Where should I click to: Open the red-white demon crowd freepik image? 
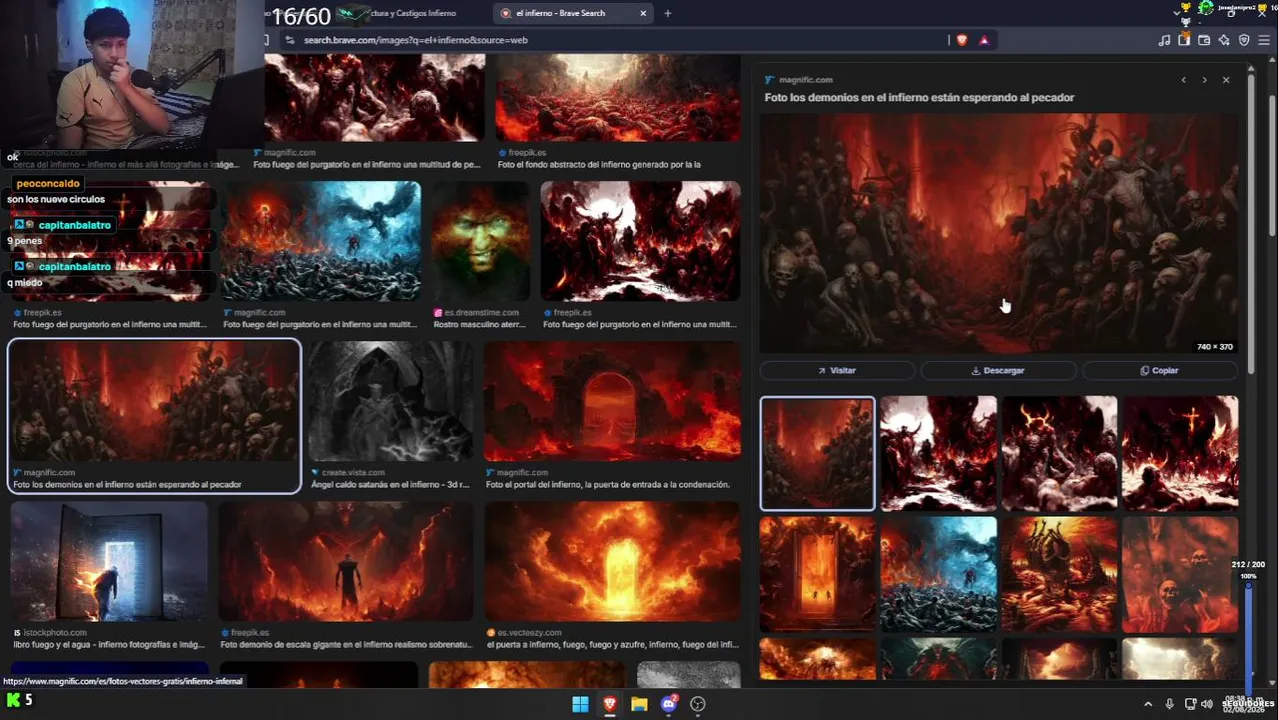tap(640, 241)
